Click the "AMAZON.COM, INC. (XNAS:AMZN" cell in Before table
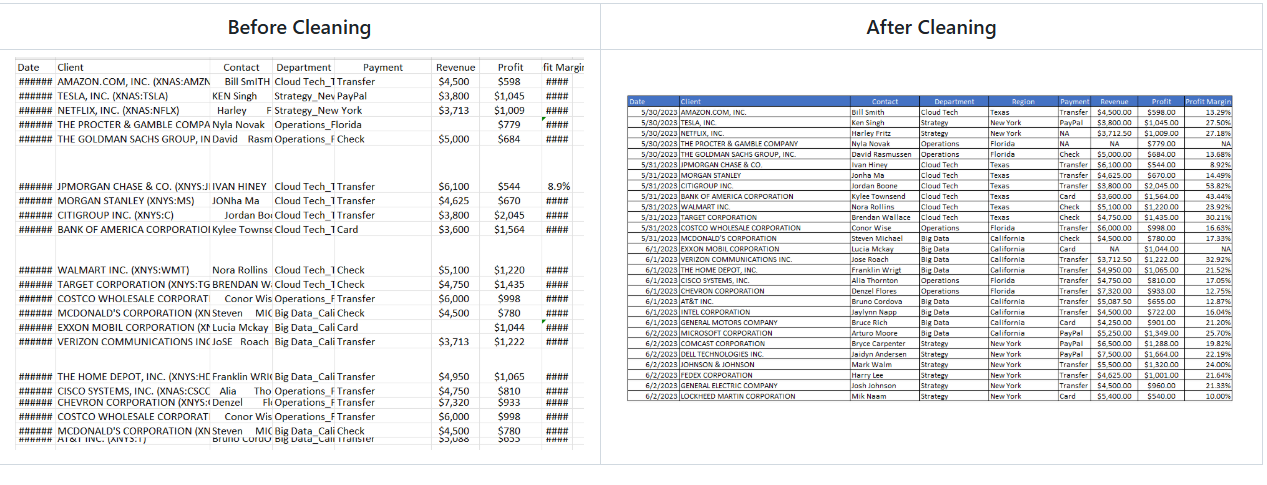 (133, 82)
